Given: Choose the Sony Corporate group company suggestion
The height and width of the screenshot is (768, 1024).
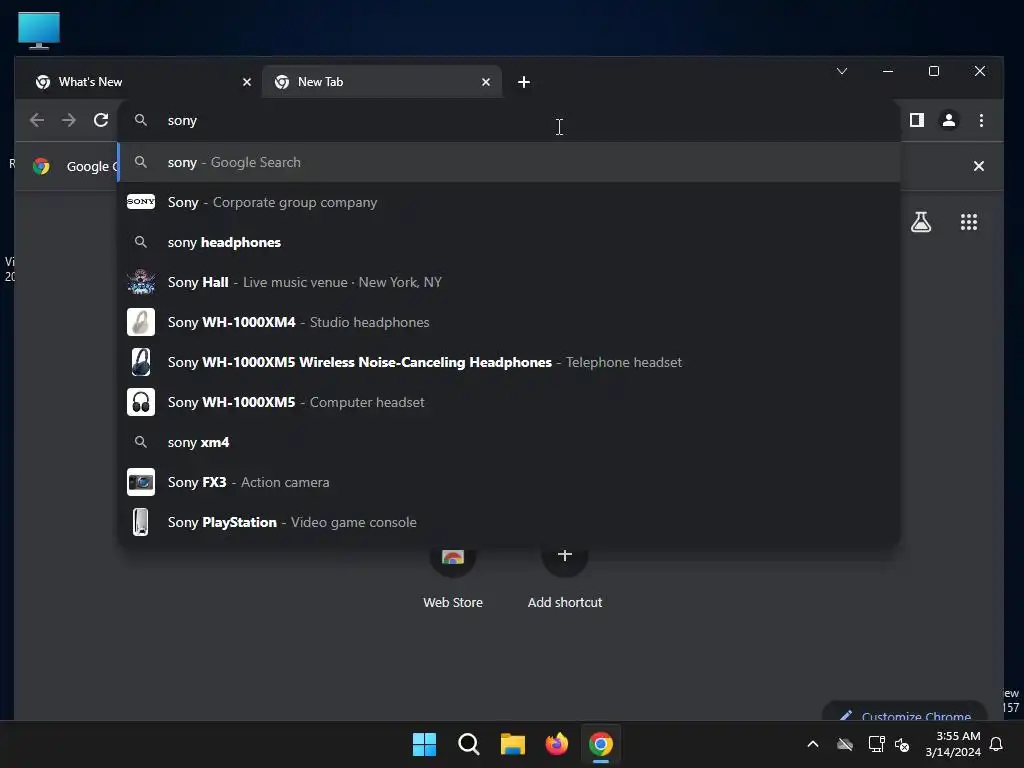Looking at the screenshot, I should click(509, 202).
